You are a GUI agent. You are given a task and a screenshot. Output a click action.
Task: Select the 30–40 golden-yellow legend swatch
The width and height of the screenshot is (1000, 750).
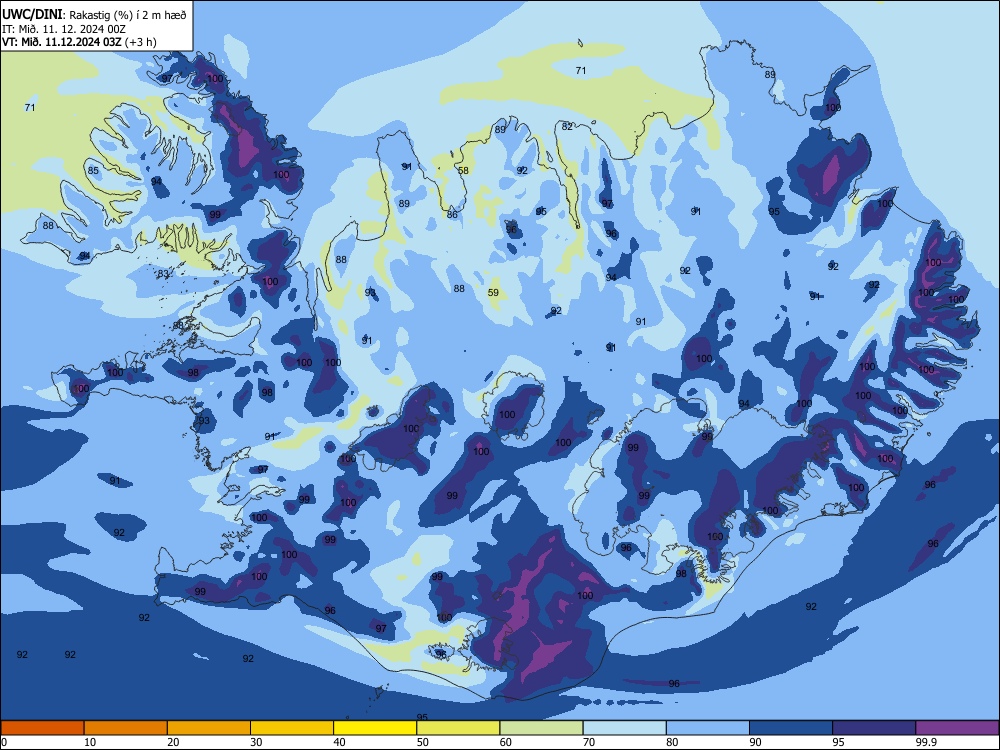click(292, 728)
